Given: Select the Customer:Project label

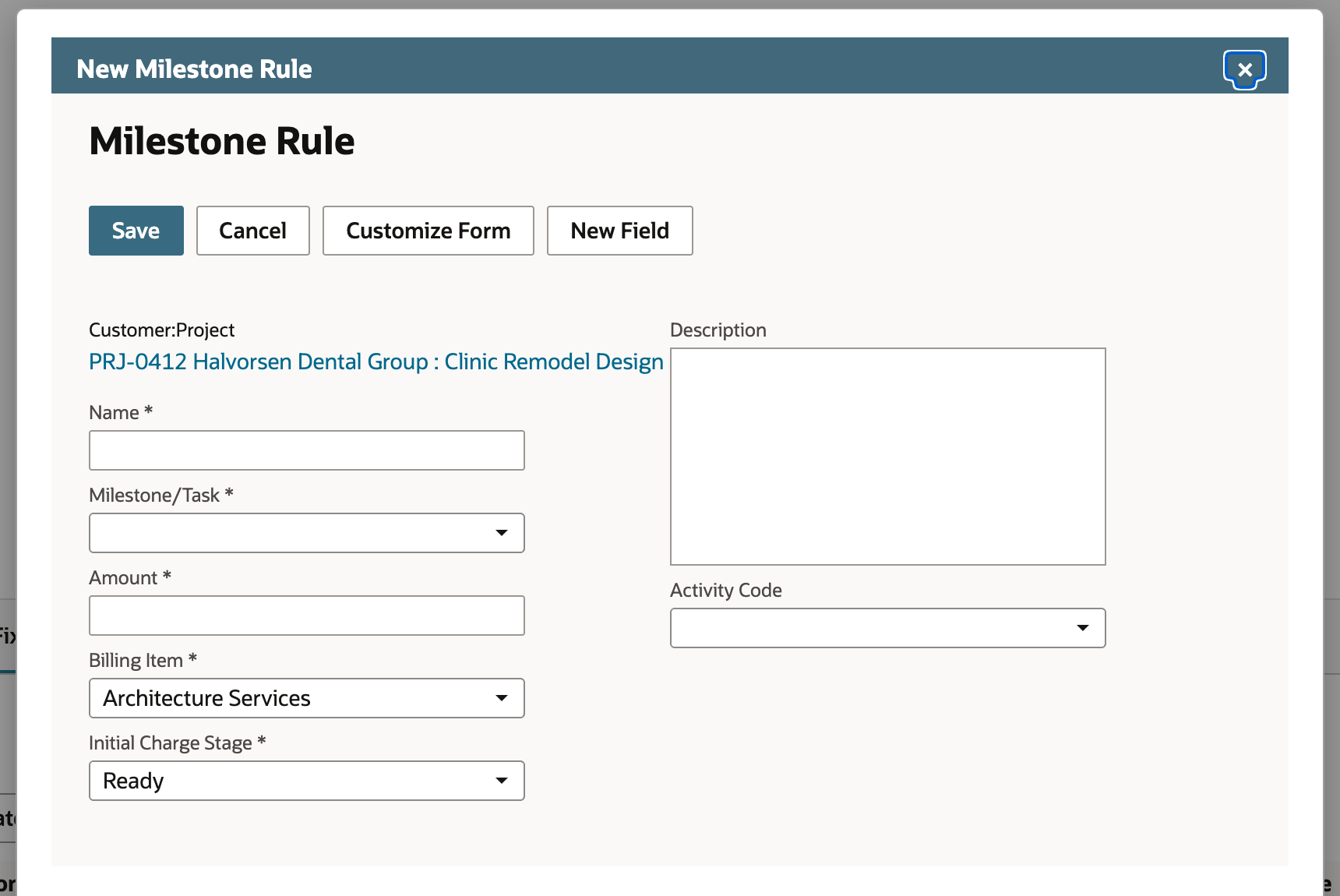Looking at the screenshot, I should tap(162, 330).
